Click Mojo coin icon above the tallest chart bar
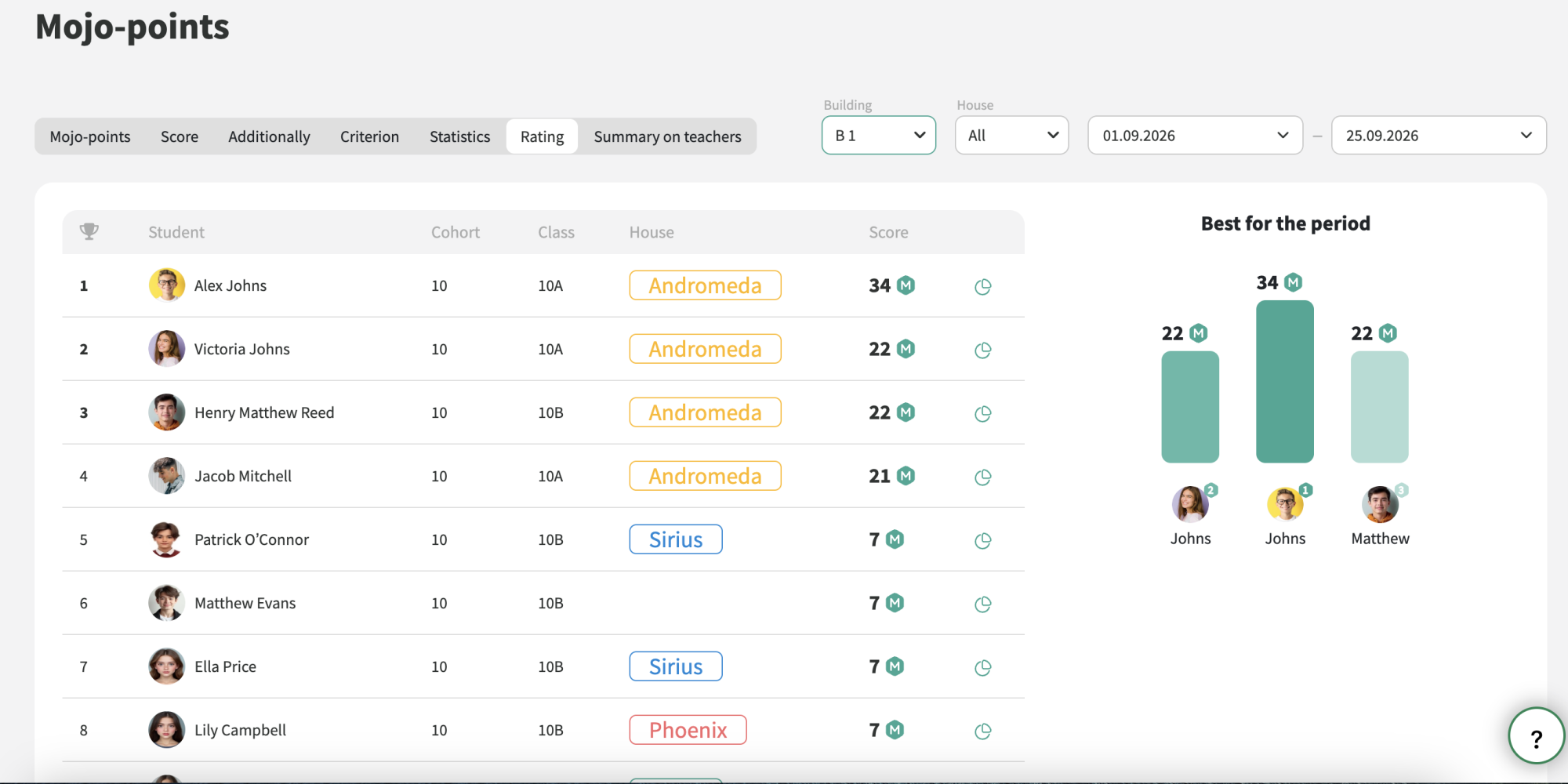1568x784 pixels. tap(1293, 282)
